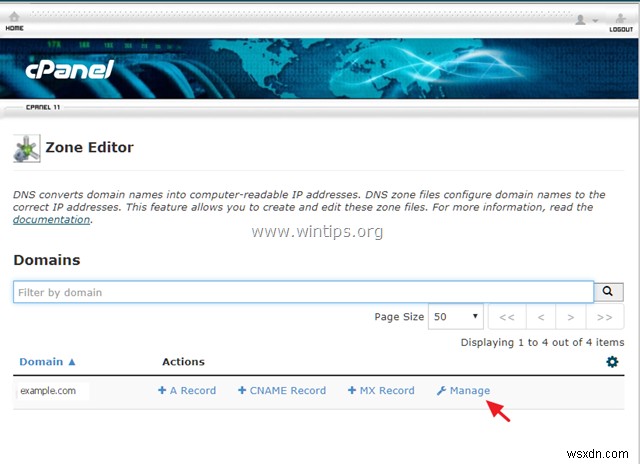Jump to last page of domains
640x464 pixels.
pyautogui.click(x=605, y=317)
